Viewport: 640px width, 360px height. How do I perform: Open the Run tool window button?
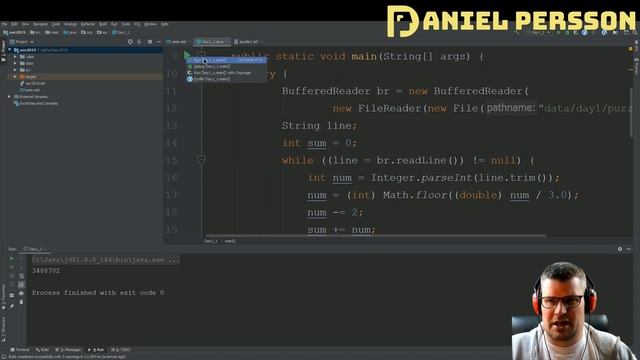click(96, 350)
